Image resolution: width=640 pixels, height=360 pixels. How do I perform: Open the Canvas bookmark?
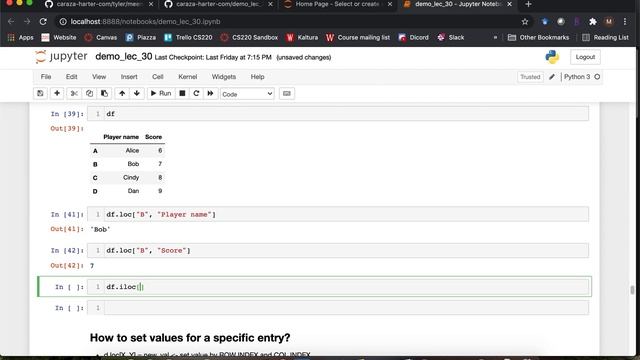coord(100,38)
